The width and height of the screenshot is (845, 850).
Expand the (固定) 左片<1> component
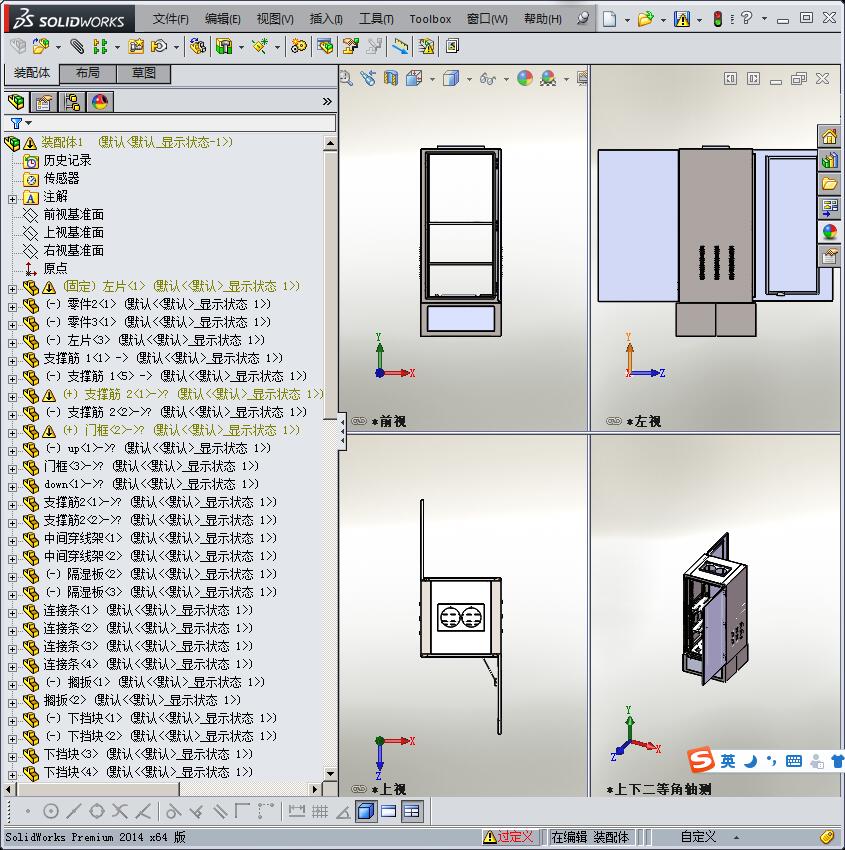pyautogui.click(x=12, y=289)
